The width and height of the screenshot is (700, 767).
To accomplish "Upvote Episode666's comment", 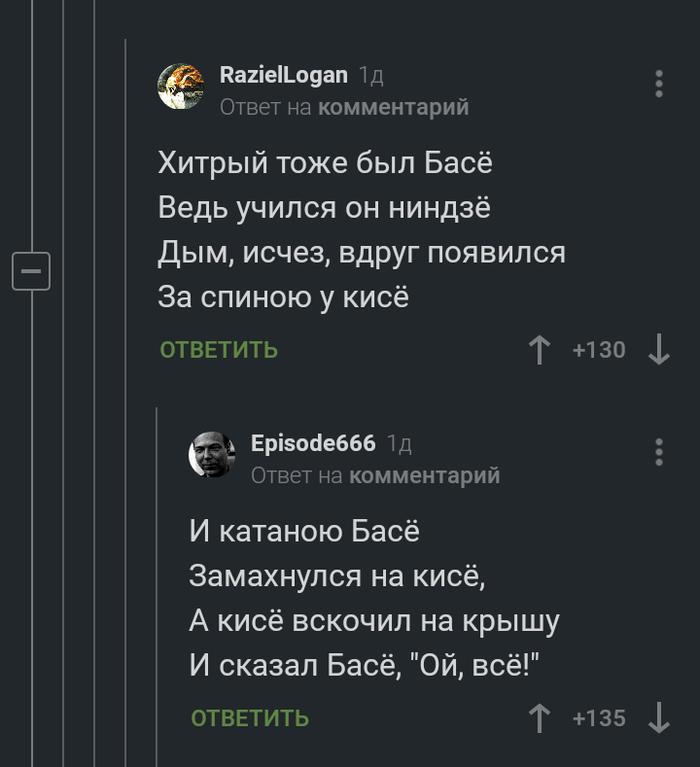I will coord(539,718).
